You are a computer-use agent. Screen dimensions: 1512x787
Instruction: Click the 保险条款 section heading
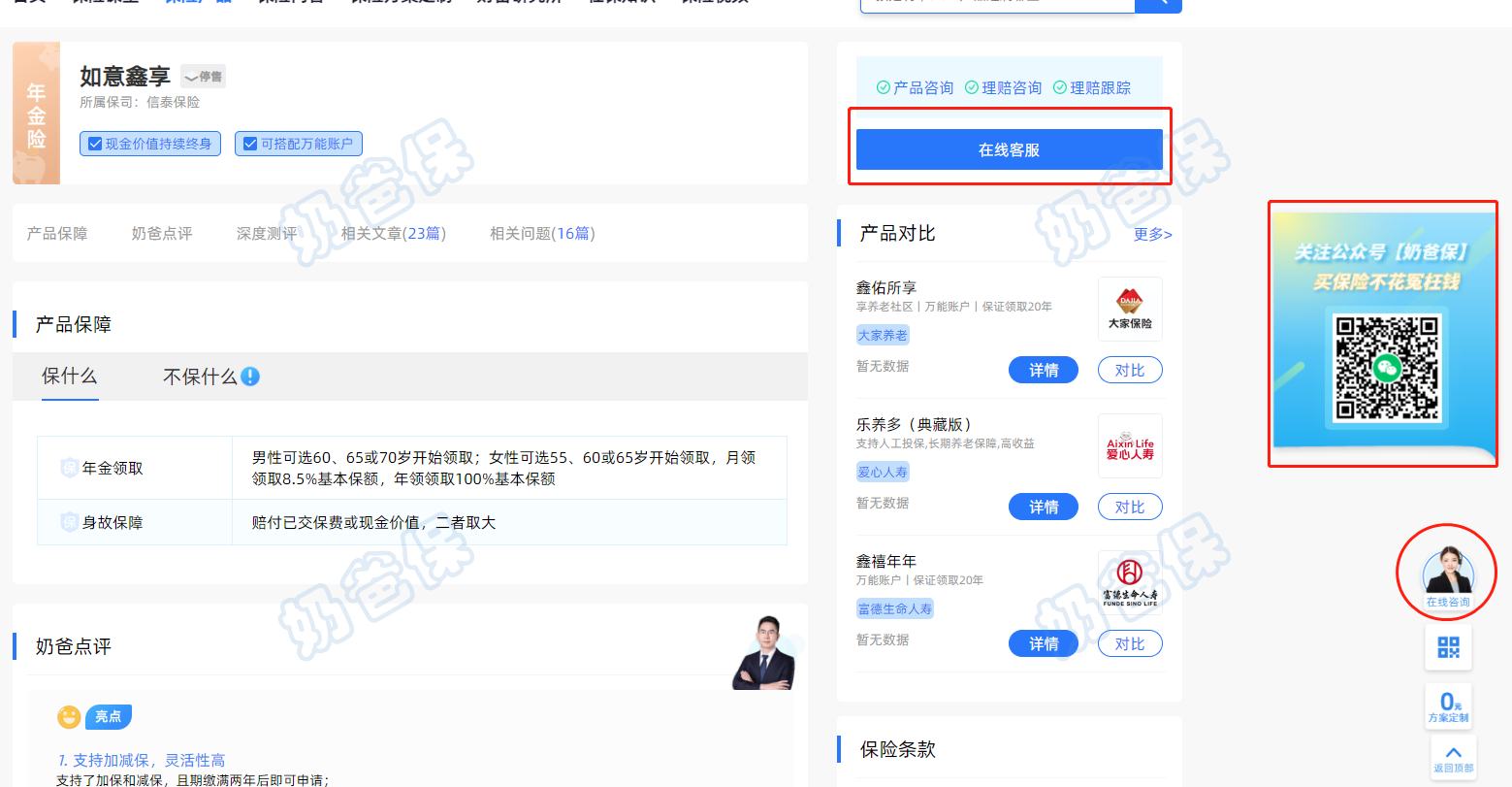898,749
